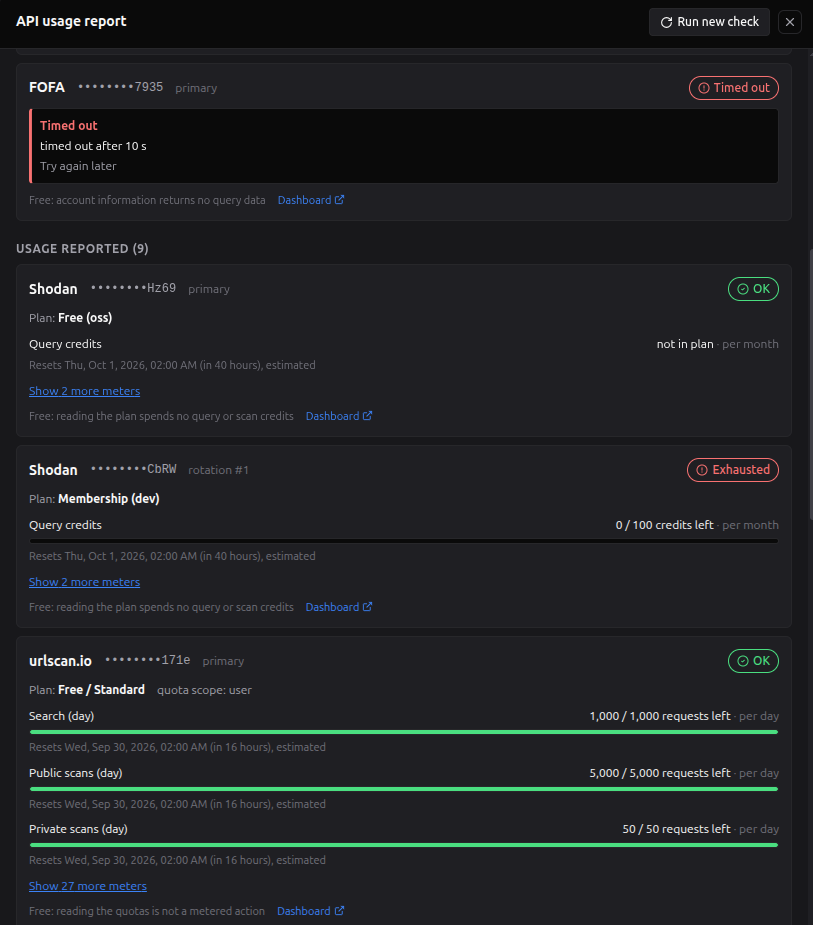
Task: Click the not in plan value
Action: pyautogui.click(x=685, y=344)
